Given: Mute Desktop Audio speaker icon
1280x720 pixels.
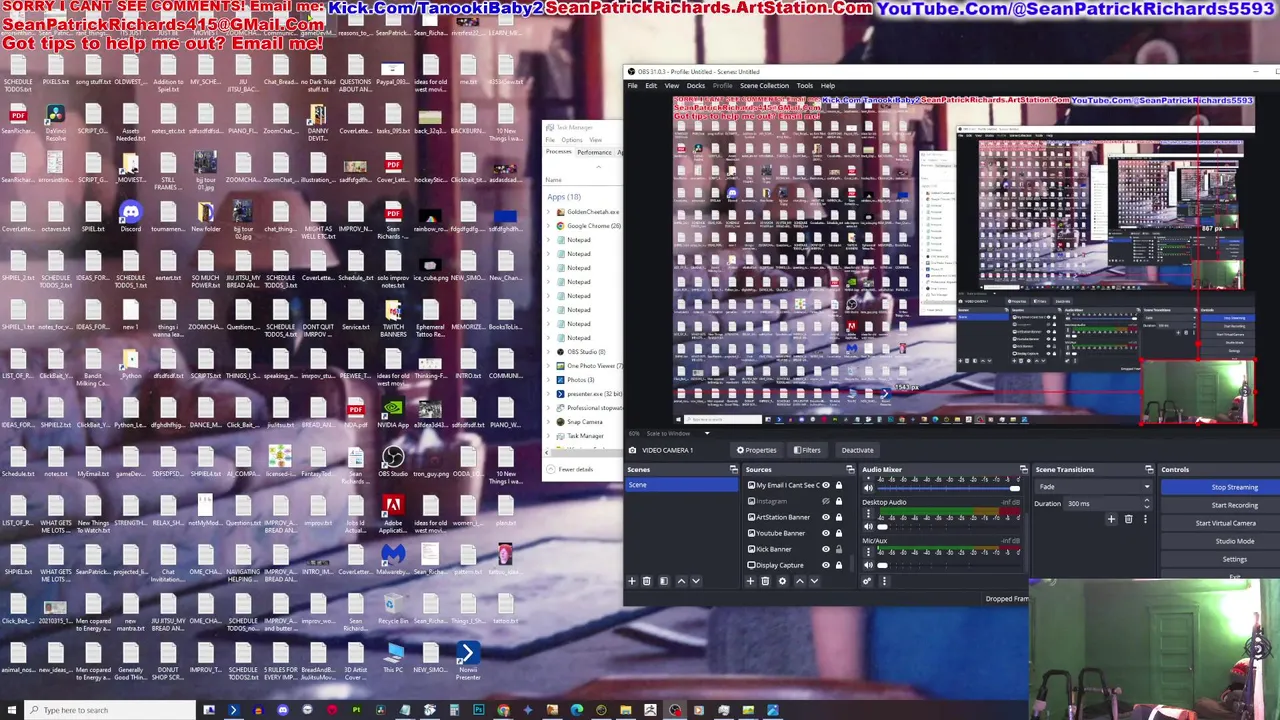Looking at the screenshot, I should coord(868,526).
